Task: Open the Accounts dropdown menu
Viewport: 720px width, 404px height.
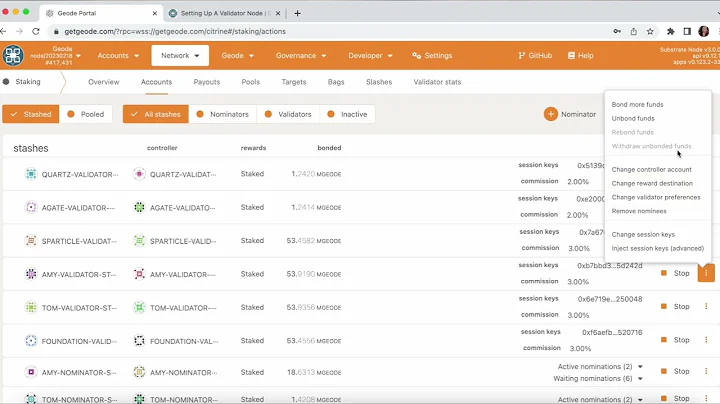Action: coord(118,56)
